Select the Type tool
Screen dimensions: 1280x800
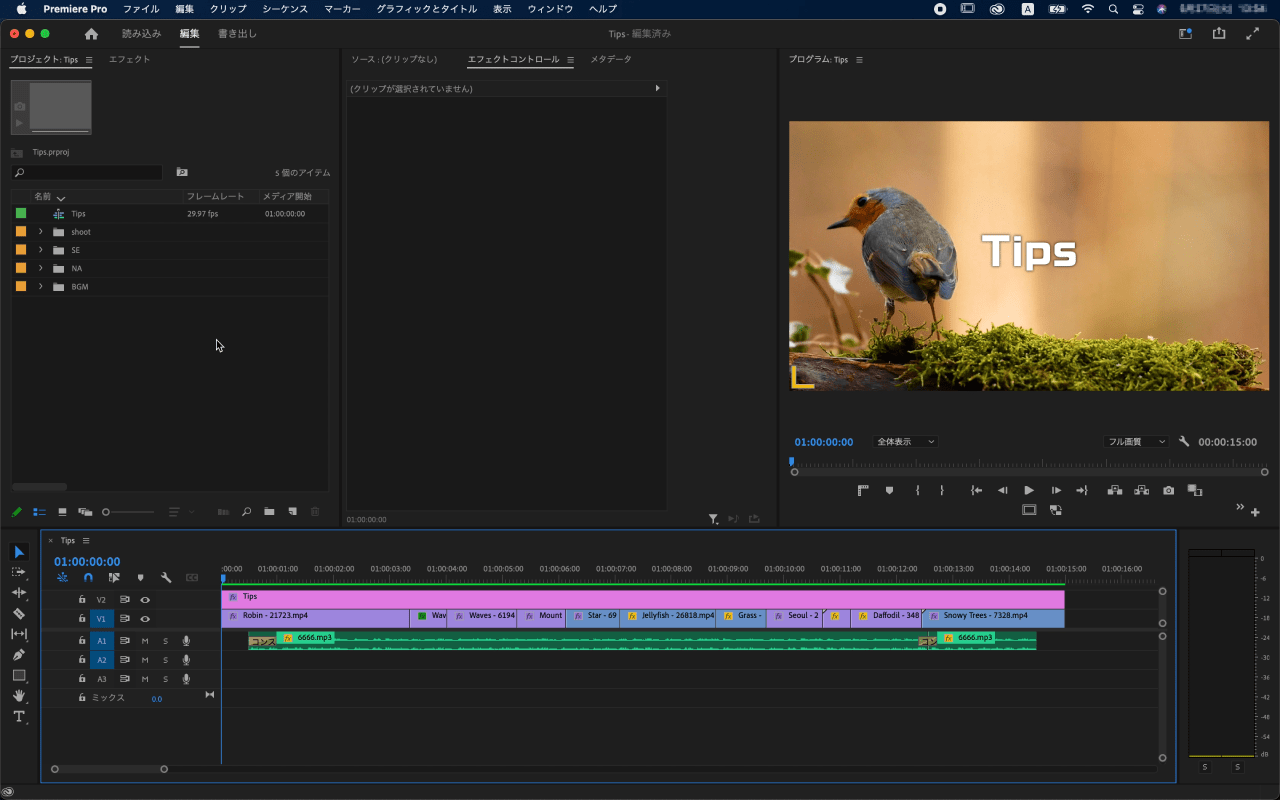click(x=19, y=717)
